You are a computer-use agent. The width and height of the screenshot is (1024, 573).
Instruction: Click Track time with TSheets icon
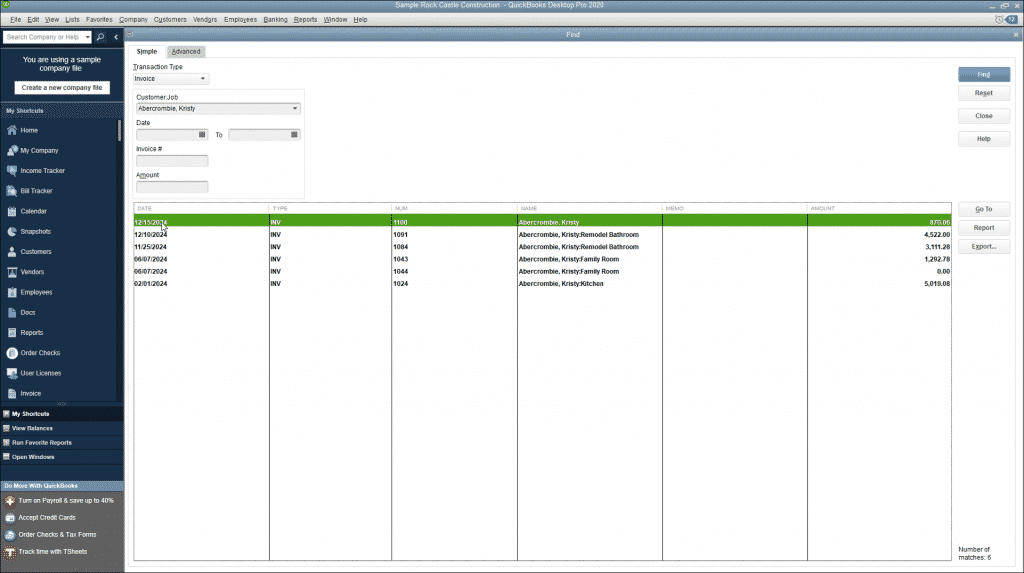10,551
